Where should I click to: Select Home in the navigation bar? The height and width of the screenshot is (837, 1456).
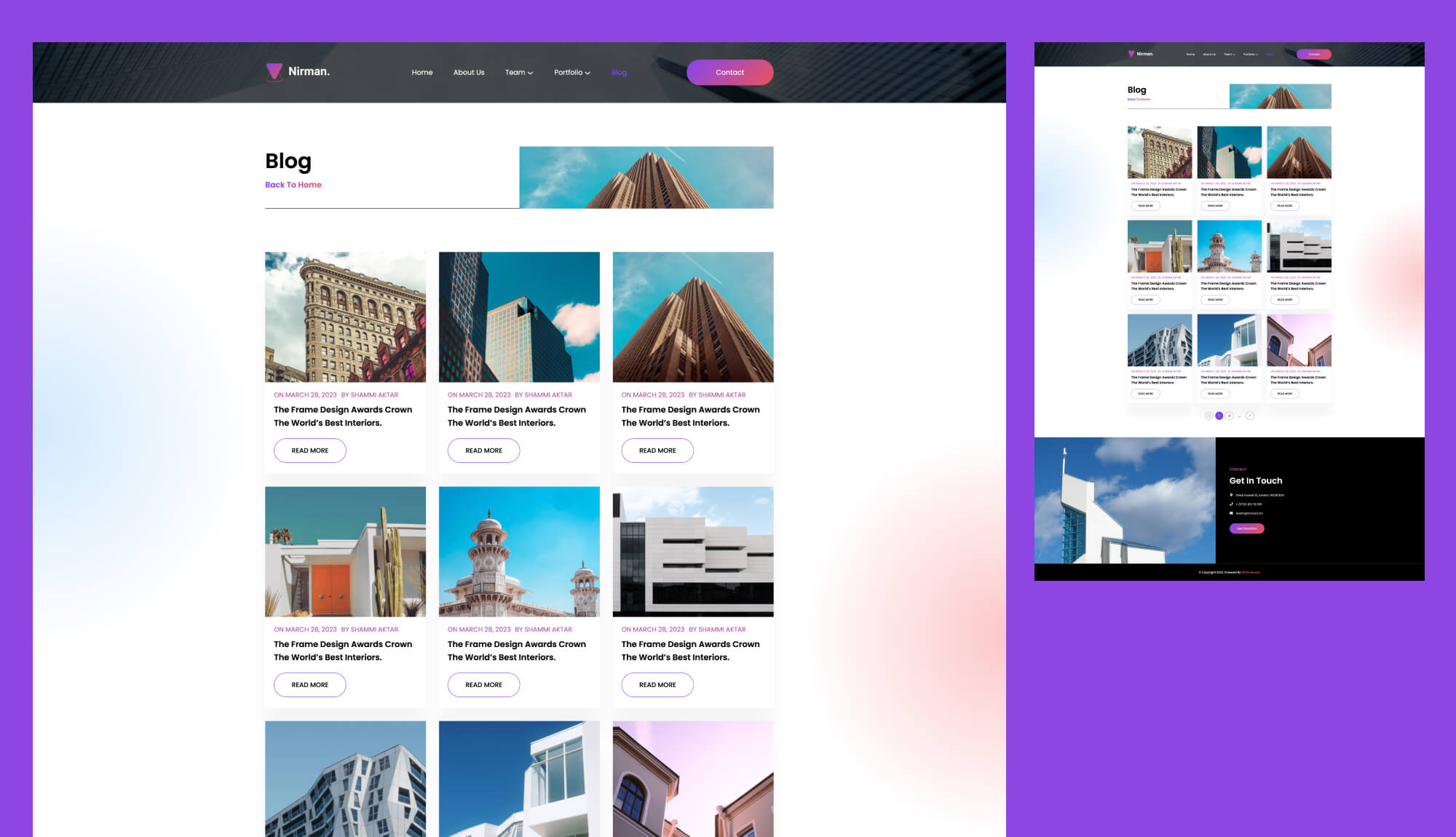[422, 72]
